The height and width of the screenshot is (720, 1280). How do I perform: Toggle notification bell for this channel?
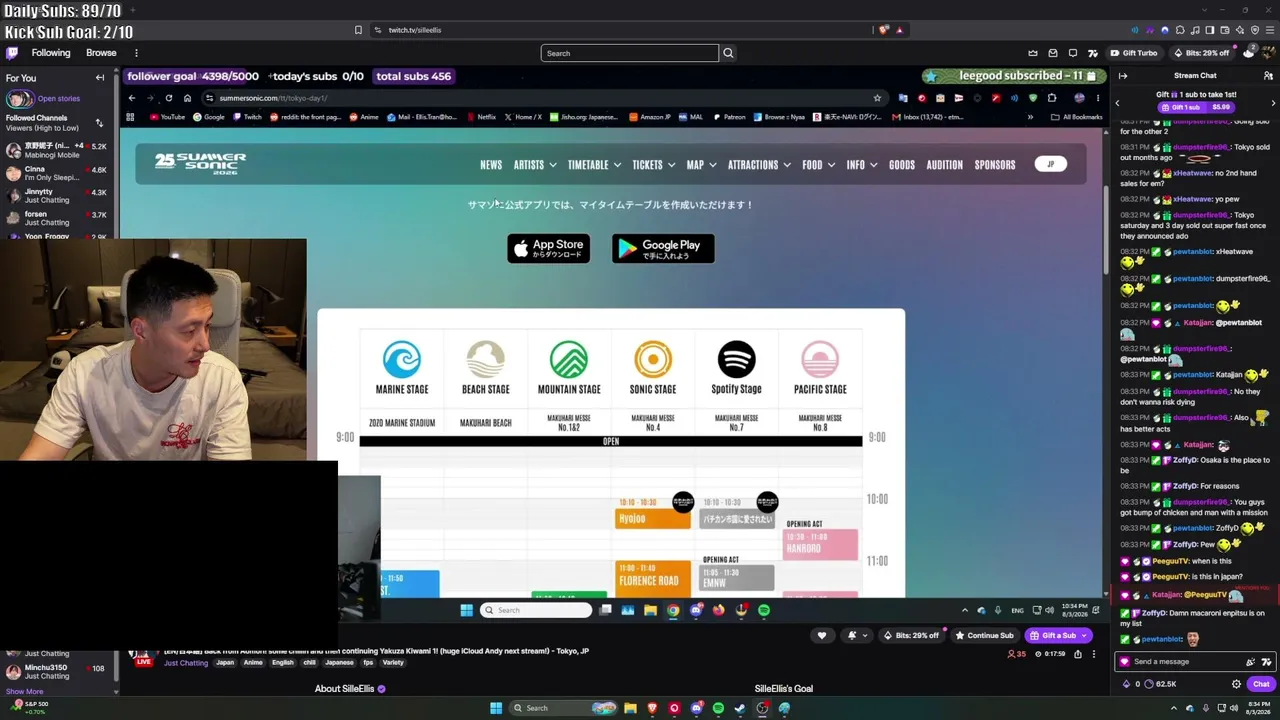[852, 635]
